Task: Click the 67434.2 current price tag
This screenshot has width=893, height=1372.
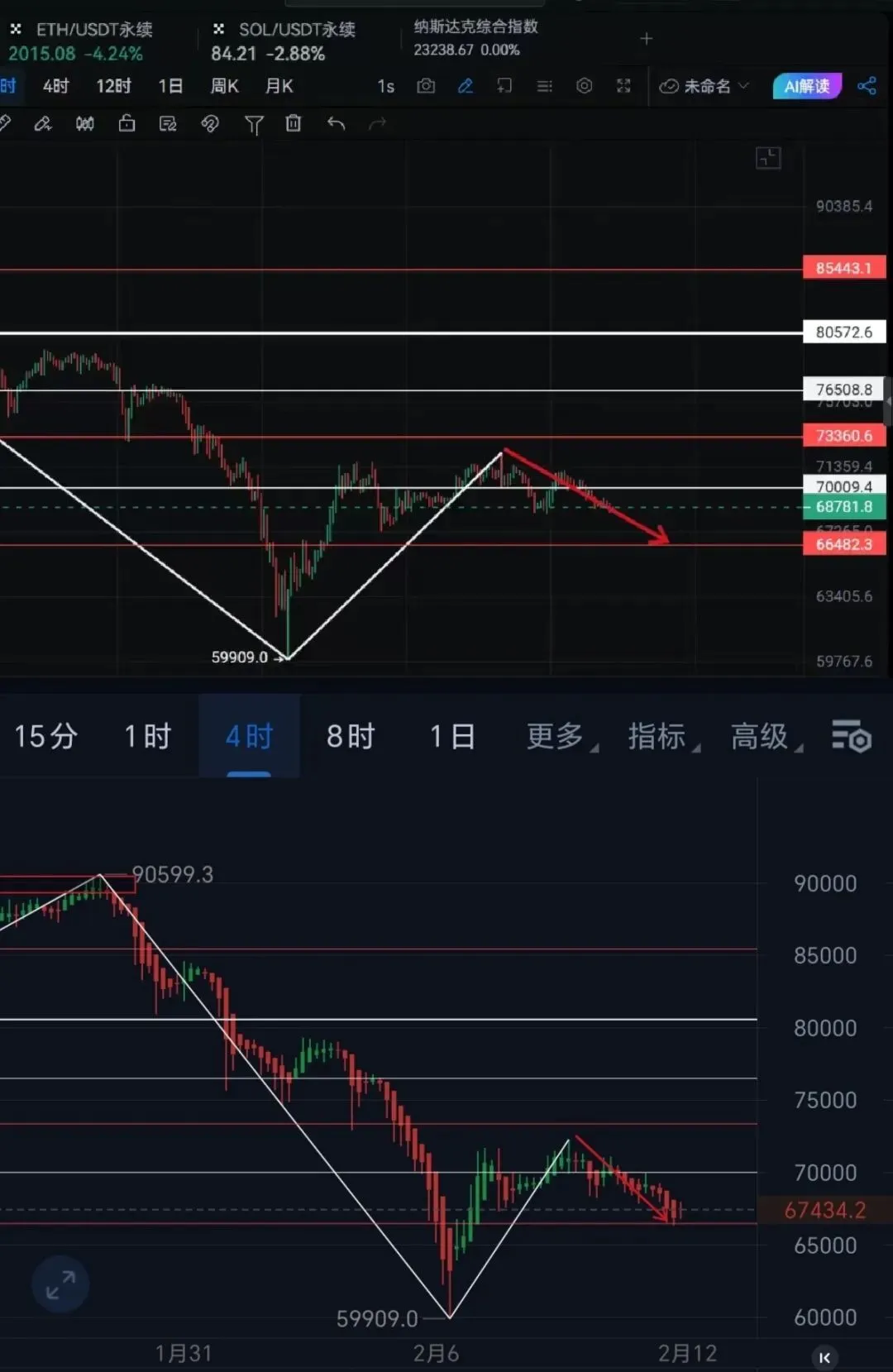Action: [x=824, y=1211]
